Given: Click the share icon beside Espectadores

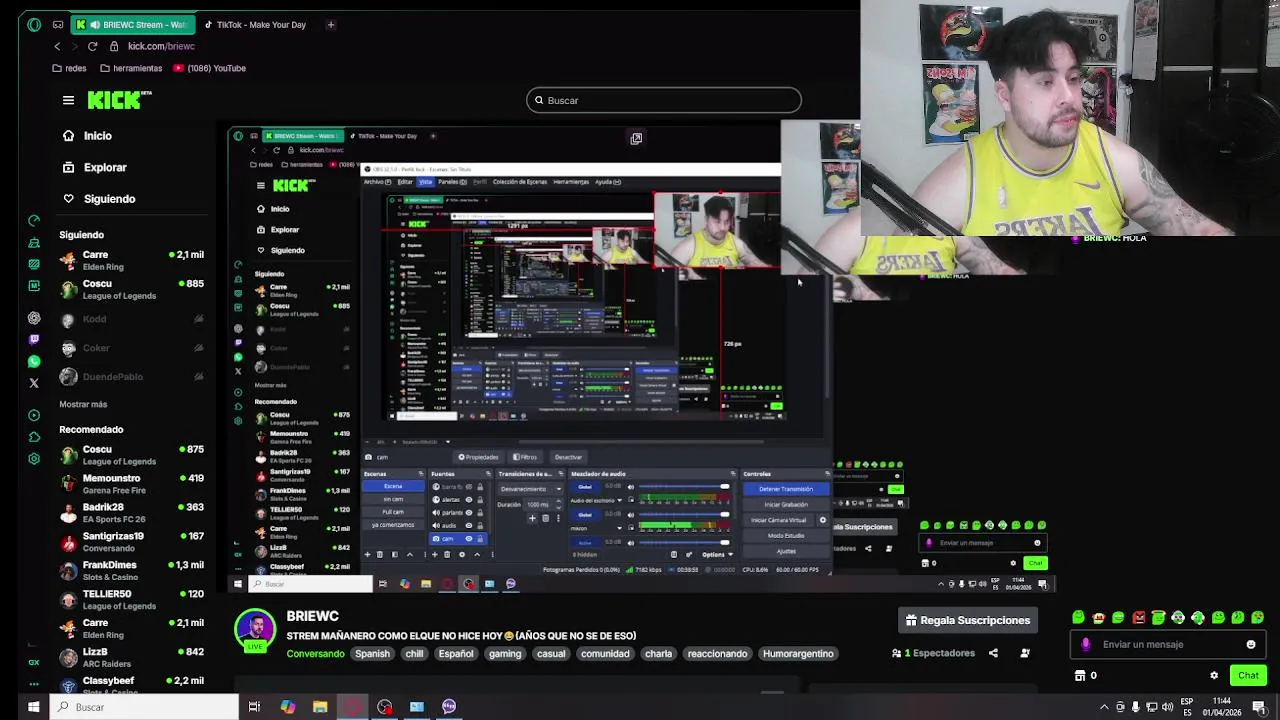Looking at the screenshot, I should 993,653.
